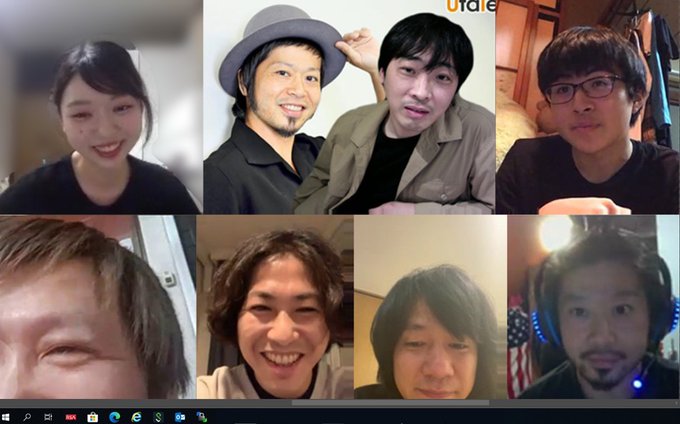
Task: Launch Microsoft Store from taskbar
Action: pos(92,417)
